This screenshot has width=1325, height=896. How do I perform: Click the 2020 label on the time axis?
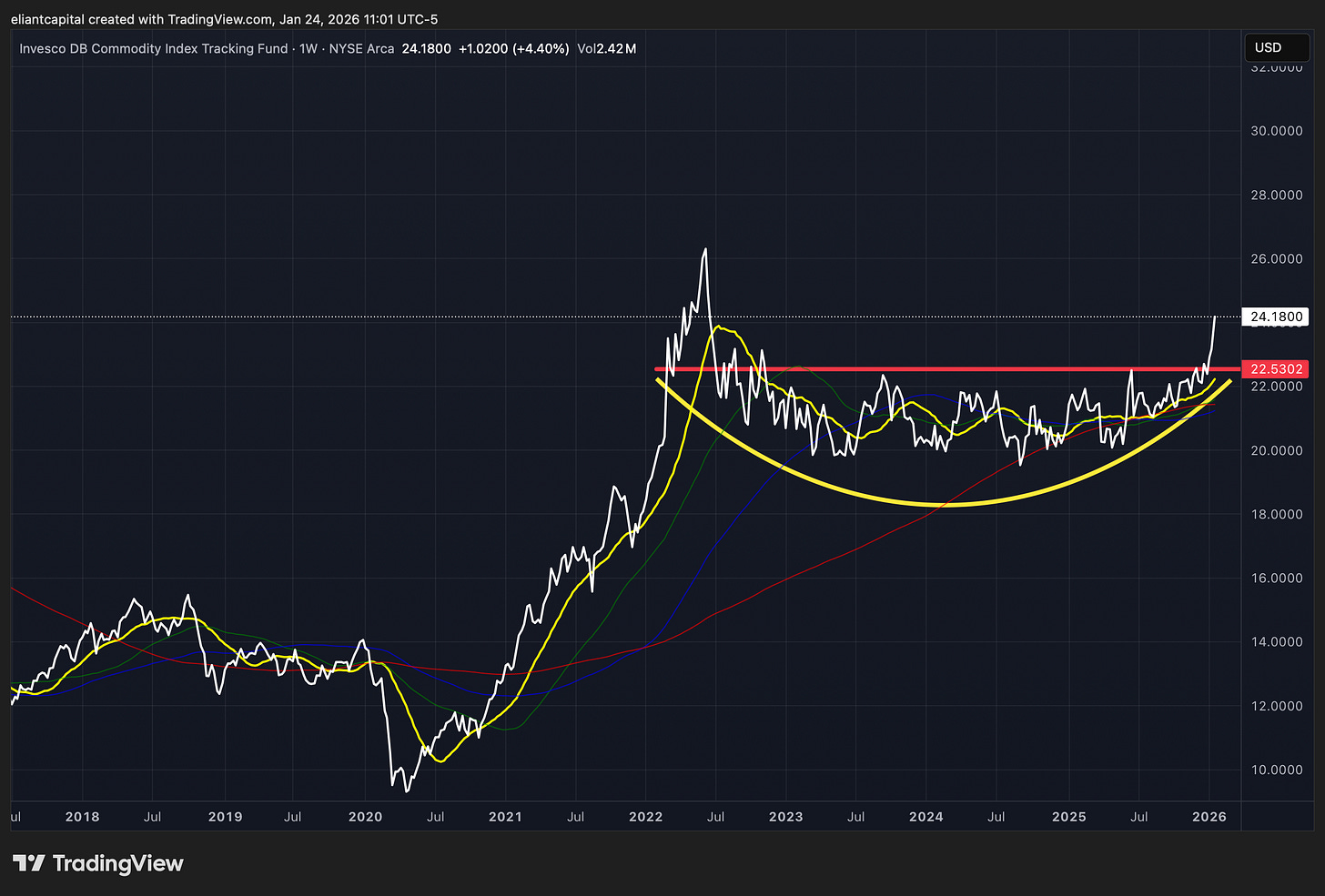pyautogui.click(x=365, y=816)
